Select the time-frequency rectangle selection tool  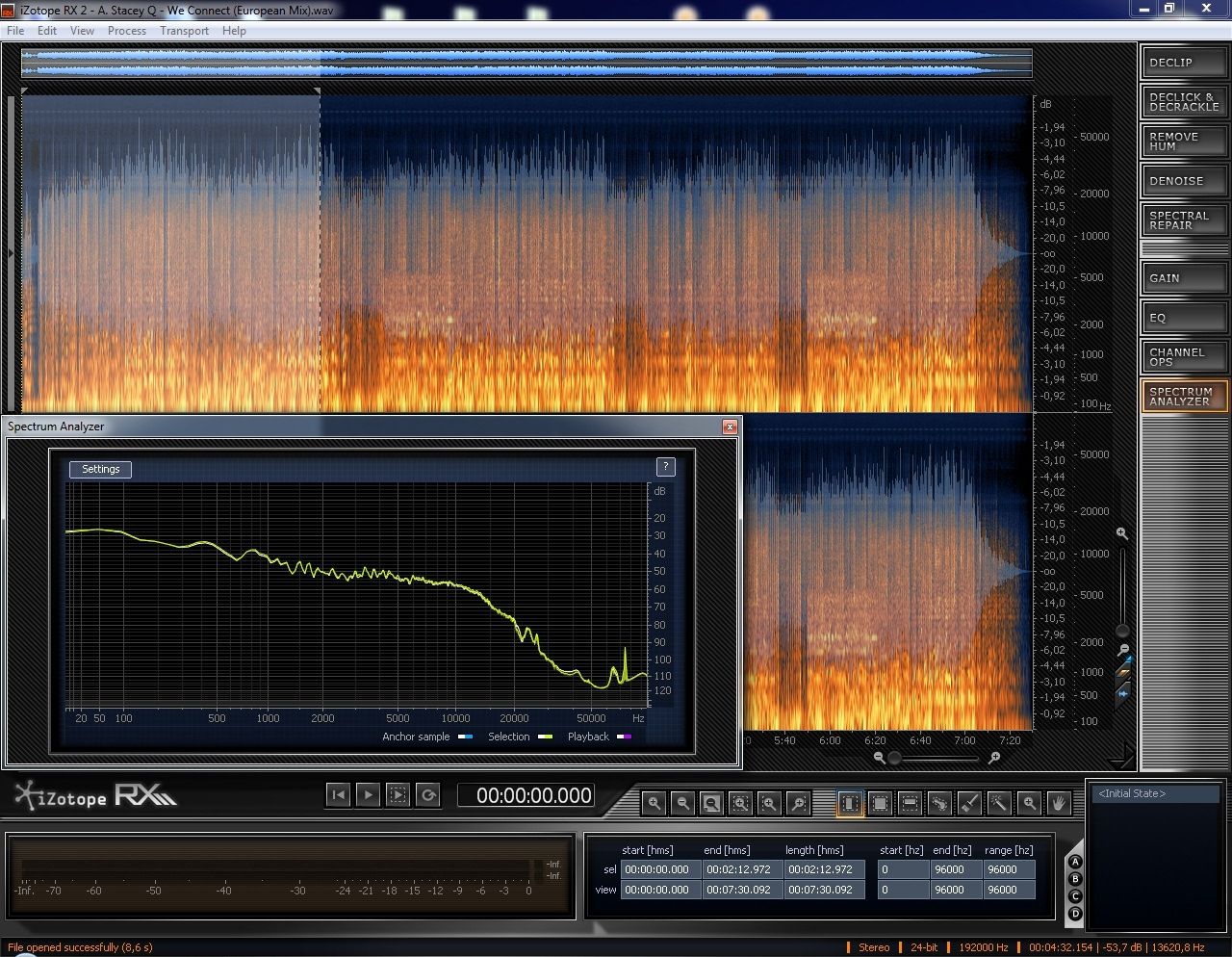[880, 803]
